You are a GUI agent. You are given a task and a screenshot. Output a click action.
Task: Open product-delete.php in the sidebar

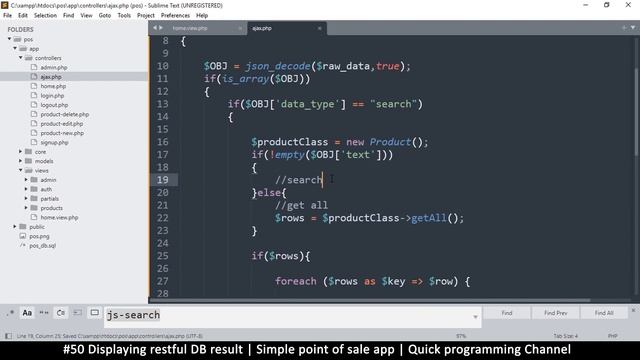coord(64,114)
